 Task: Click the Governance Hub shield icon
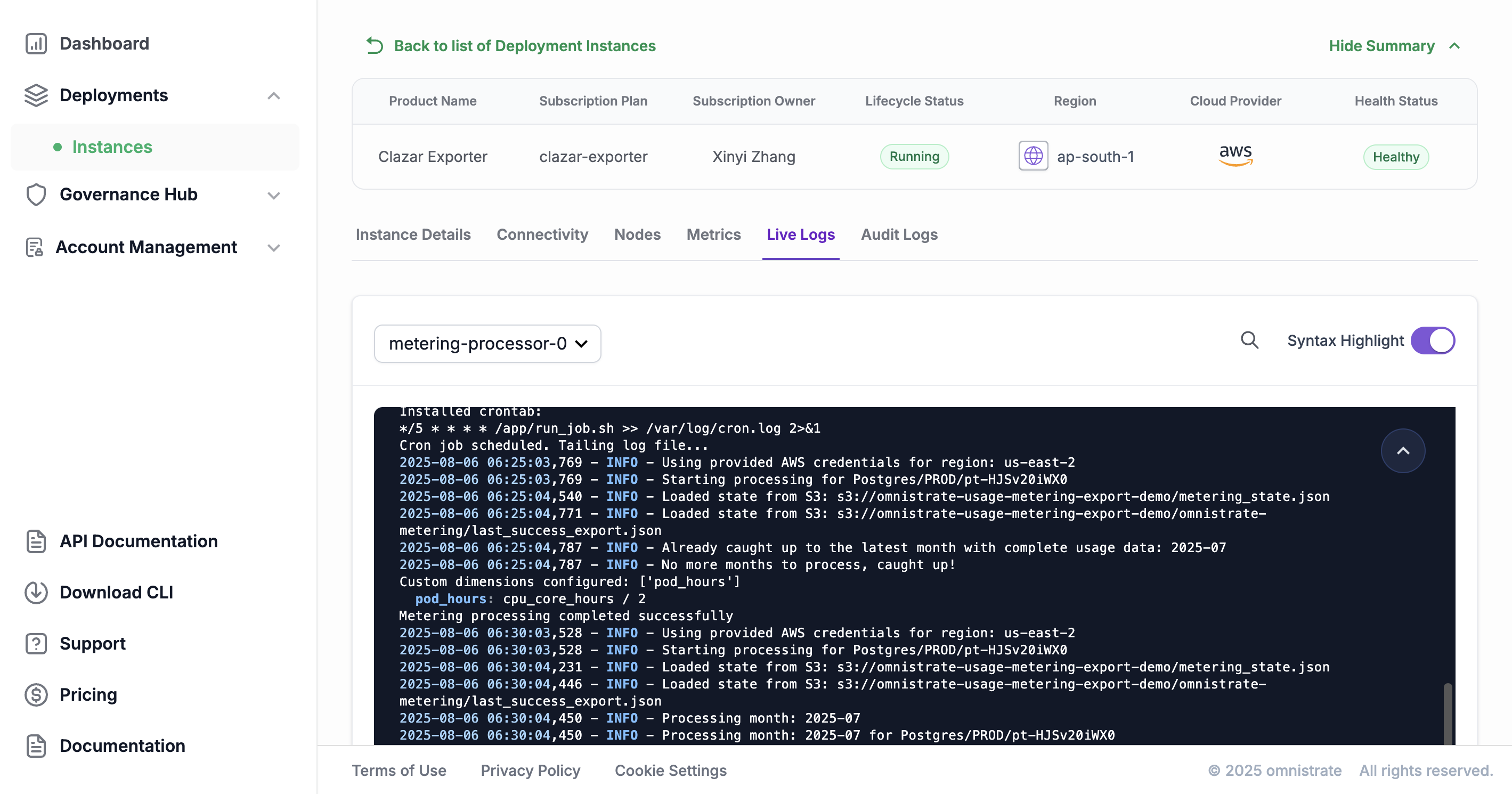tap(36, 195)
